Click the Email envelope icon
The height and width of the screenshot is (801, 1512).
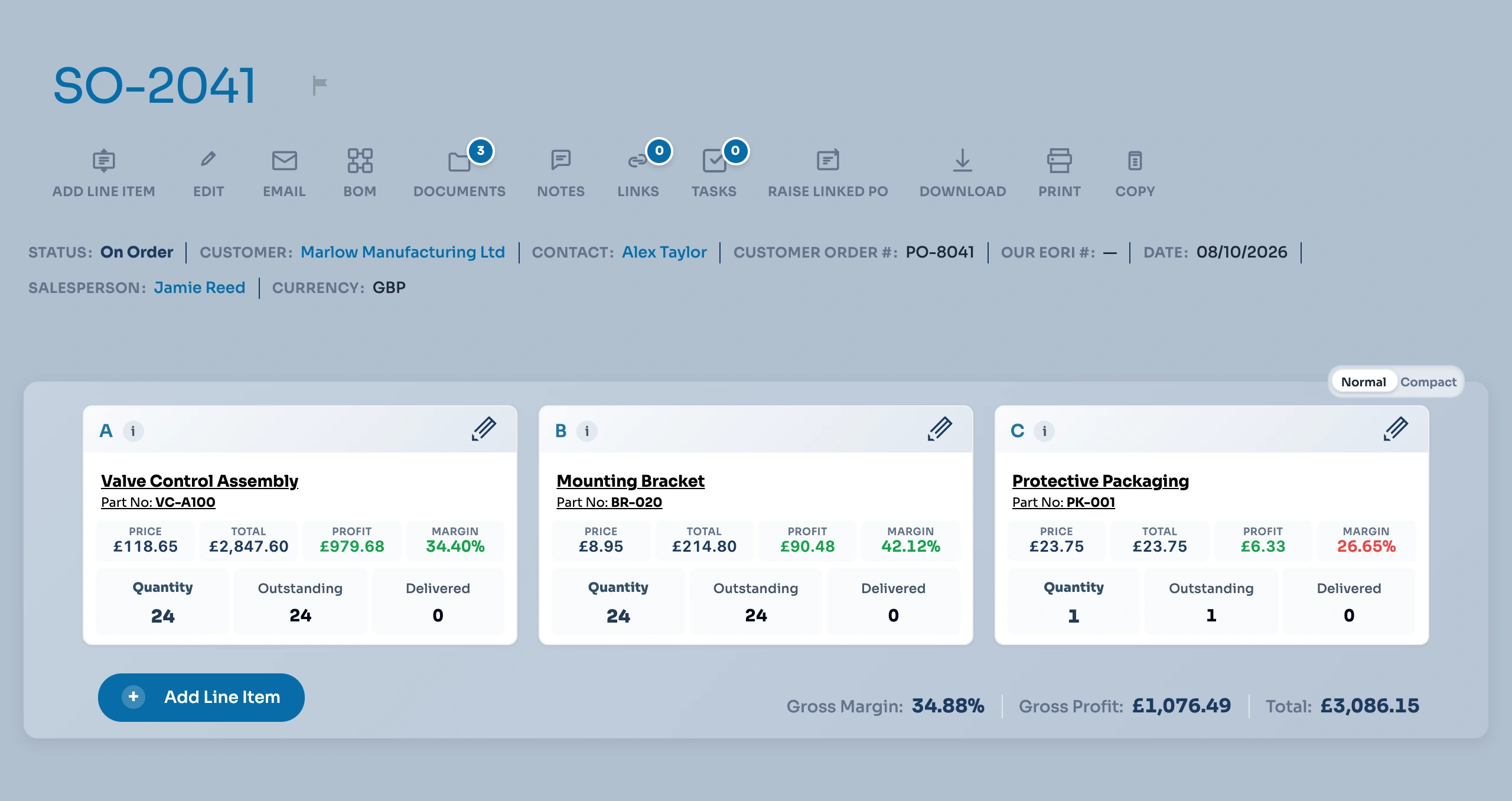tap(284, 161)
